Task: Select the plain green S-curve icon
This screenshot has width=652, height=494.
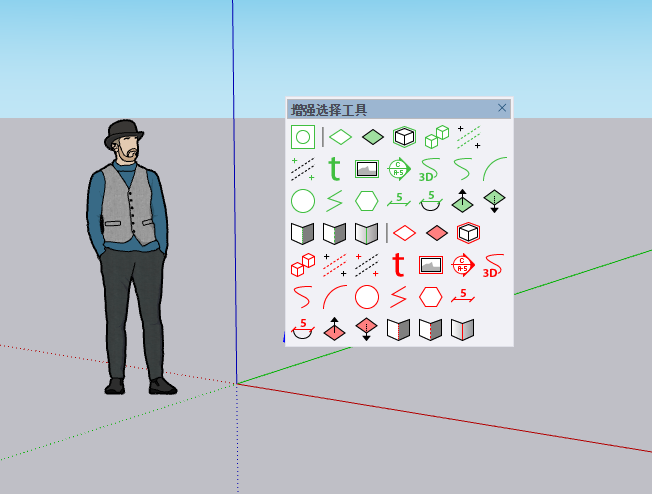Action: tap(463, 169)
